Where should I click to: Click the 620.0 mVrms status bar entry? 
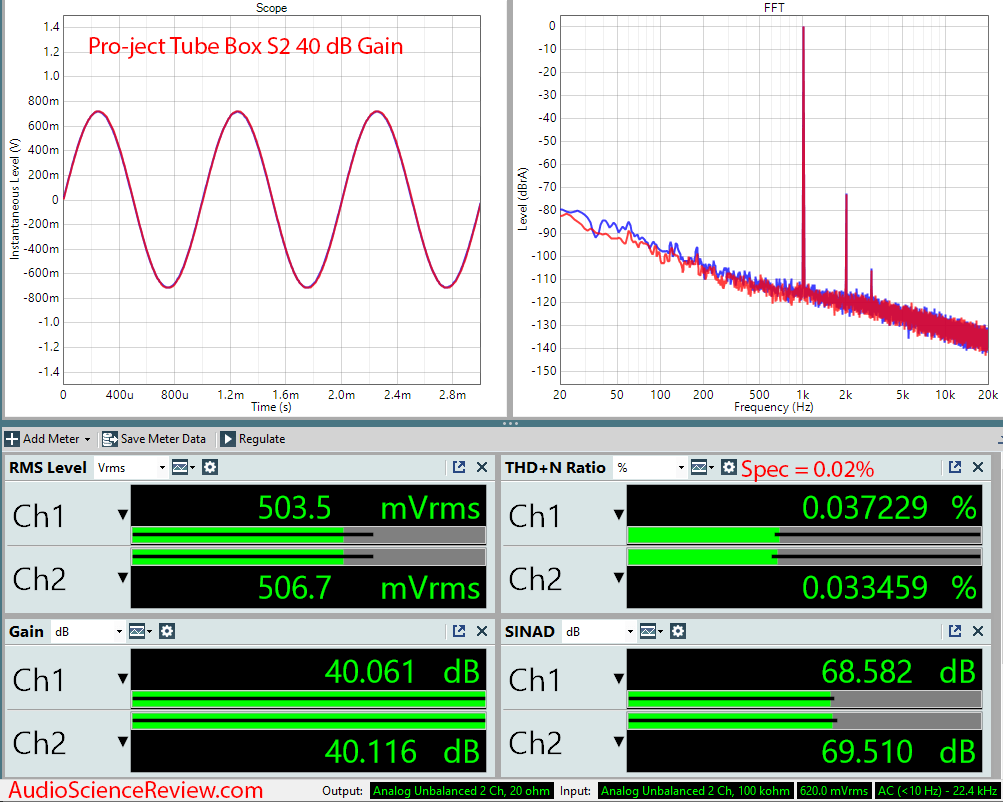point(833,791)
